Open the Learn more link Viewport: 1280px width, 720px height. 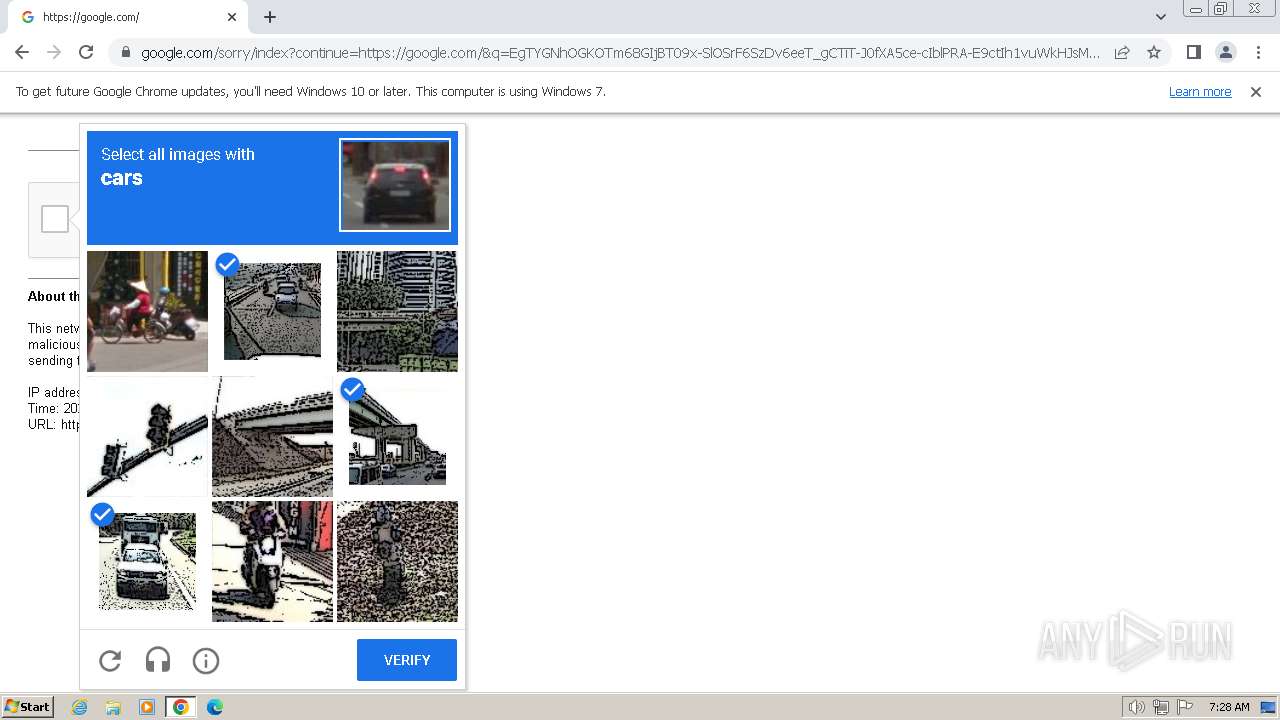click(1200, 92)
